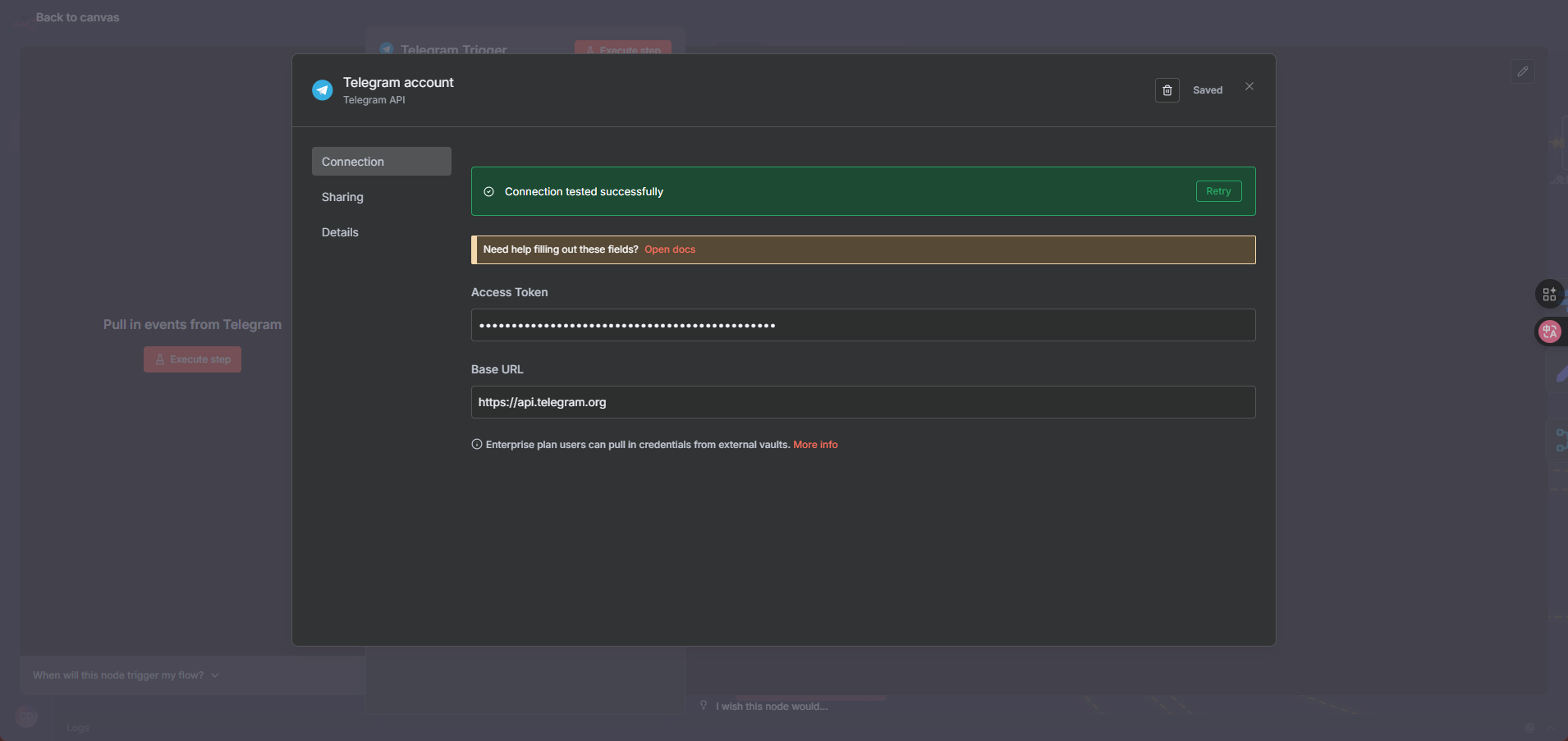Close the Telegram account dialog
The image size is (1568, 741).
(1249, 87)
